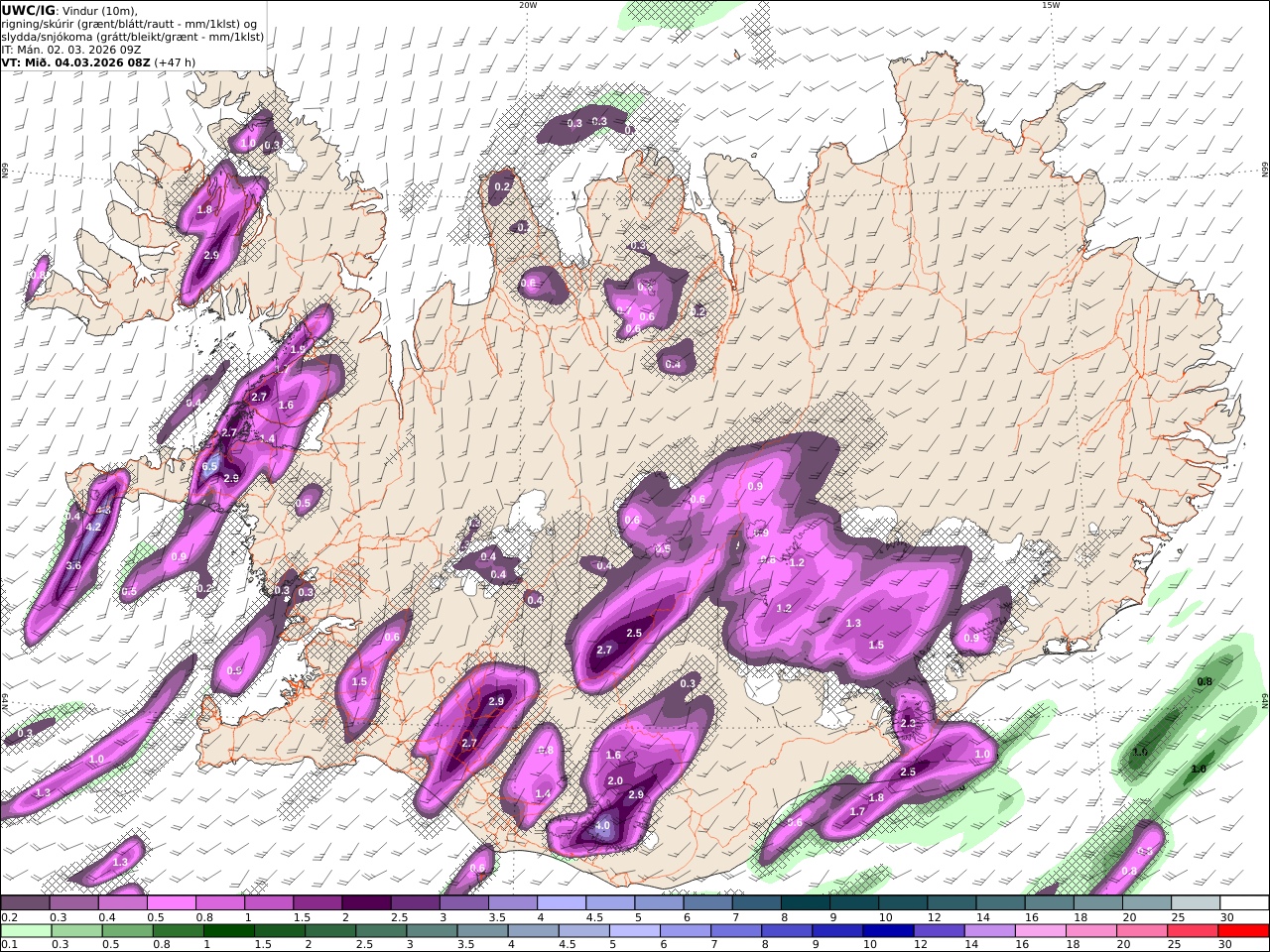This screenshot has width=1270, height=952.
Task: Select the bright pink 0.5 swatch in upper legend
Action: coord(172,902)
